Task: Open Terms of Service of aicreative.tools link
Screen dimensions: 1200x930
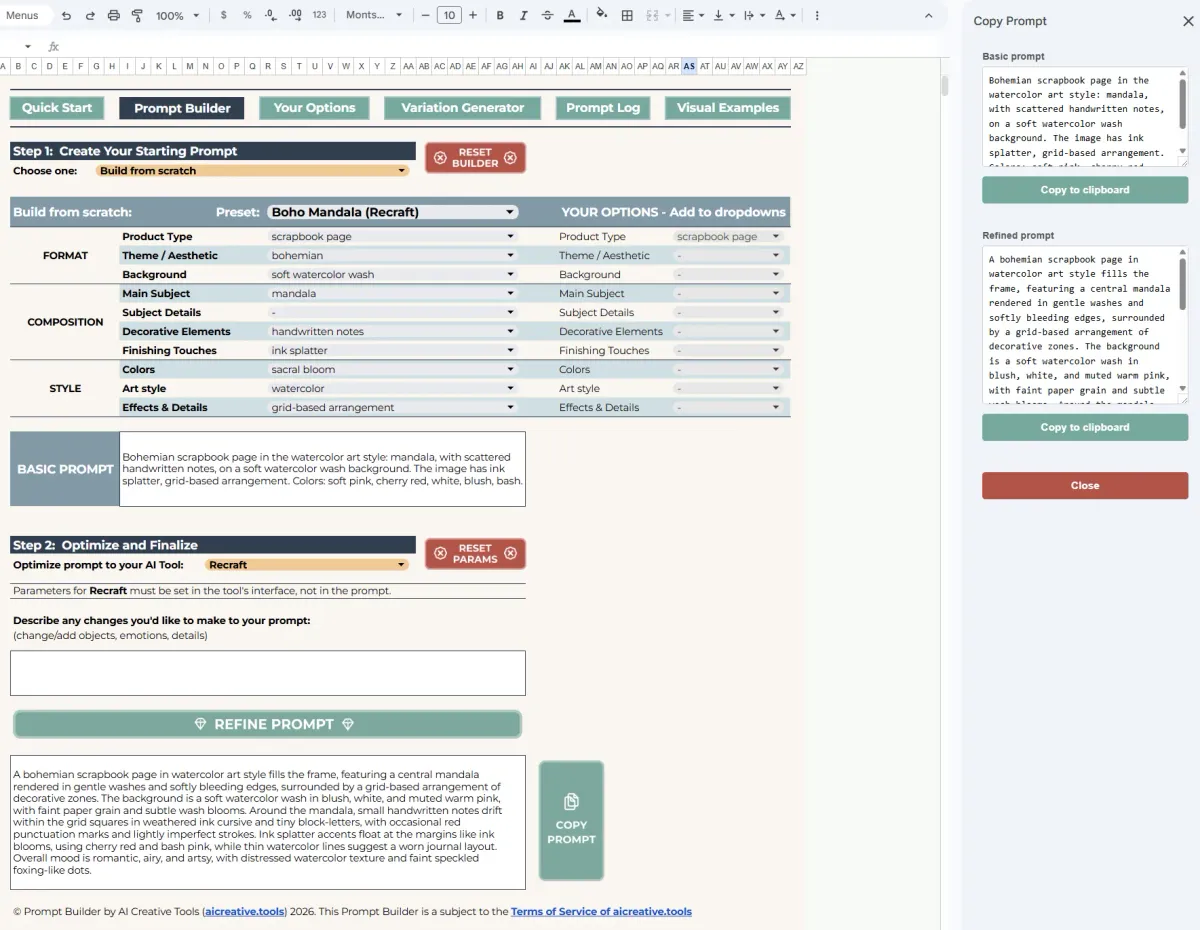Action: click(x=601, y=911)
